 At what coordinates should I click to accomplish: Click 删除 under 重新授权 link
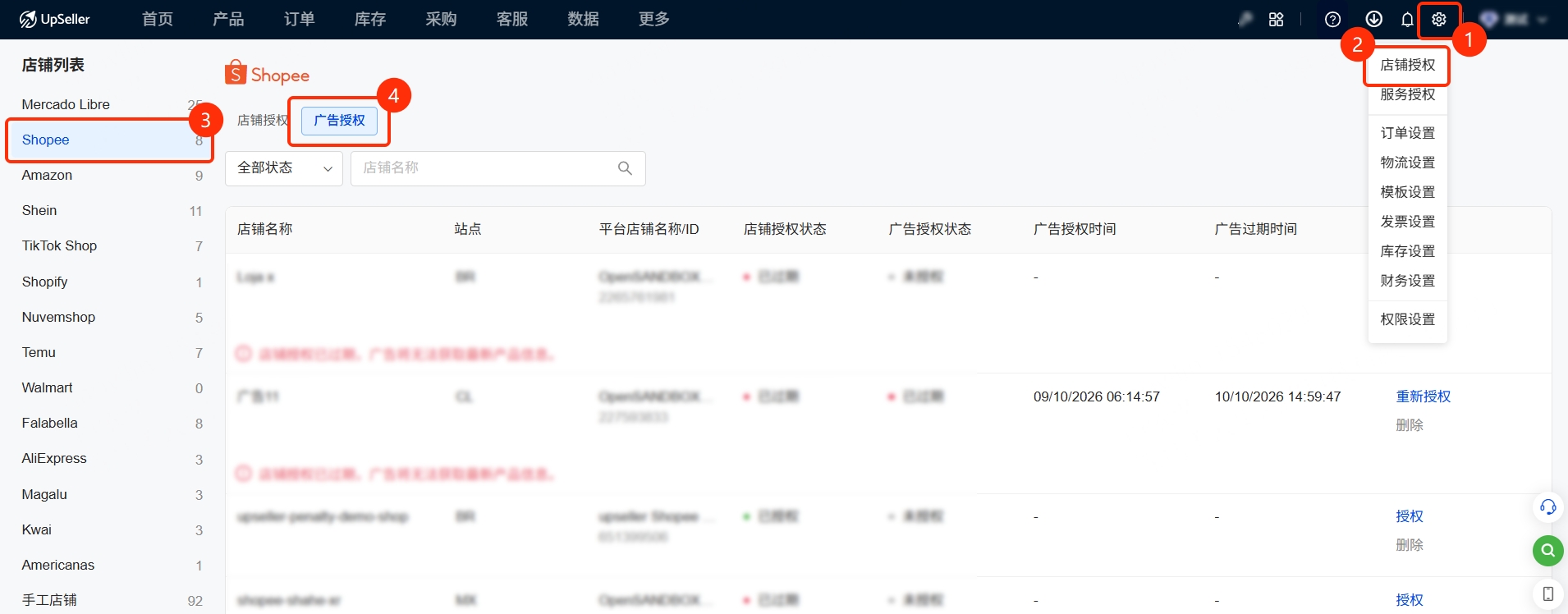(x=1409, y=425)
